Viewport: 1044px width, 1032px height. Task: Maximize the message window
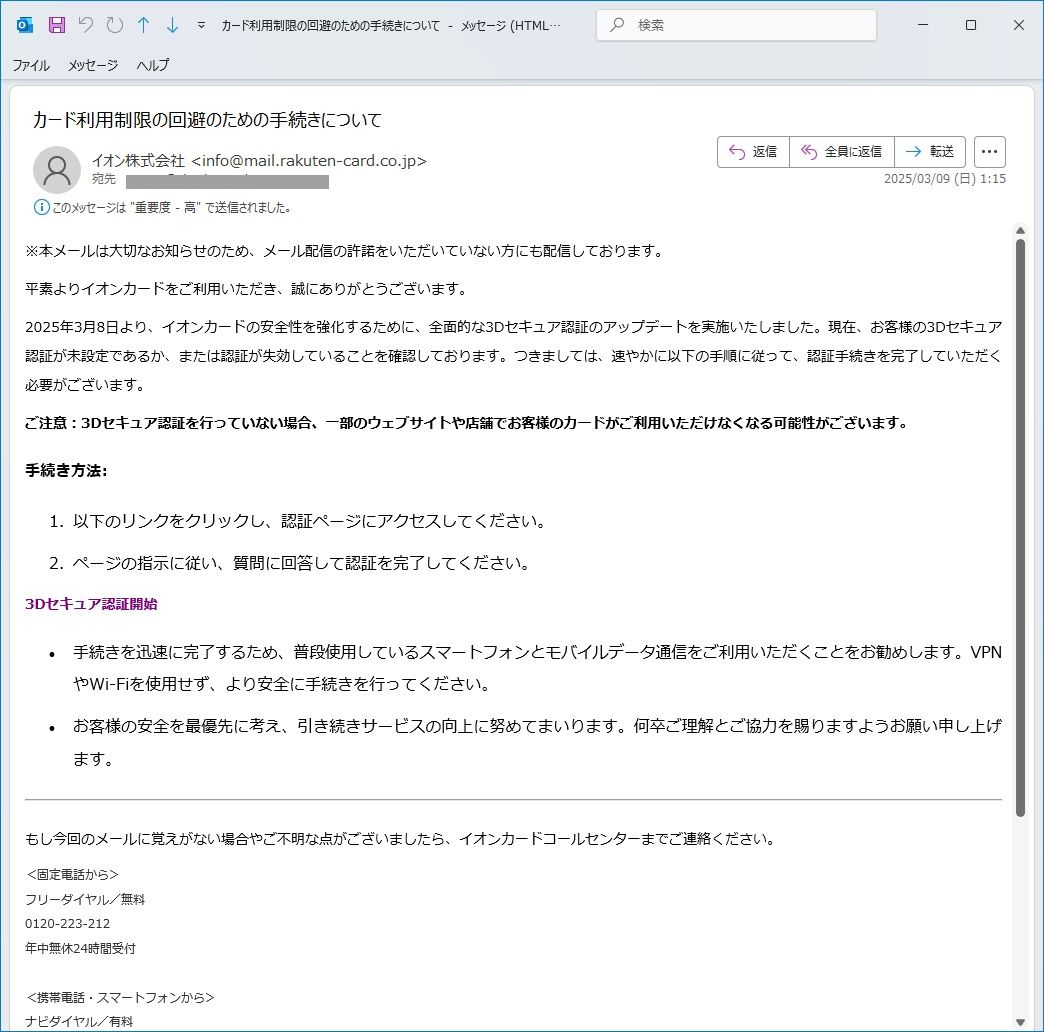[x=971, y=25]
